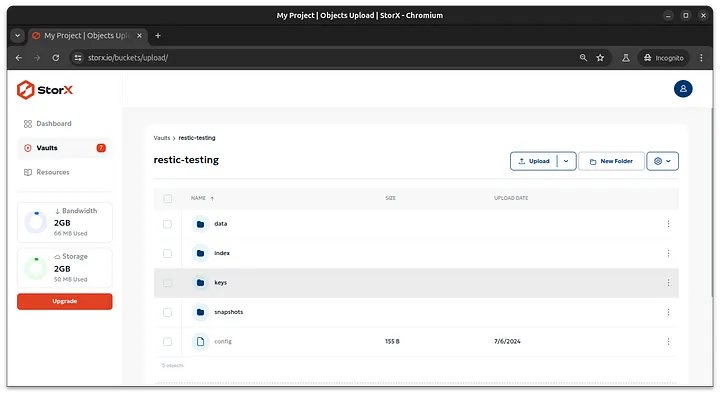Viewport: 720px width, 395px height.
Task: Click the site information icon in address bar
Action: click(x=78, y=58)
